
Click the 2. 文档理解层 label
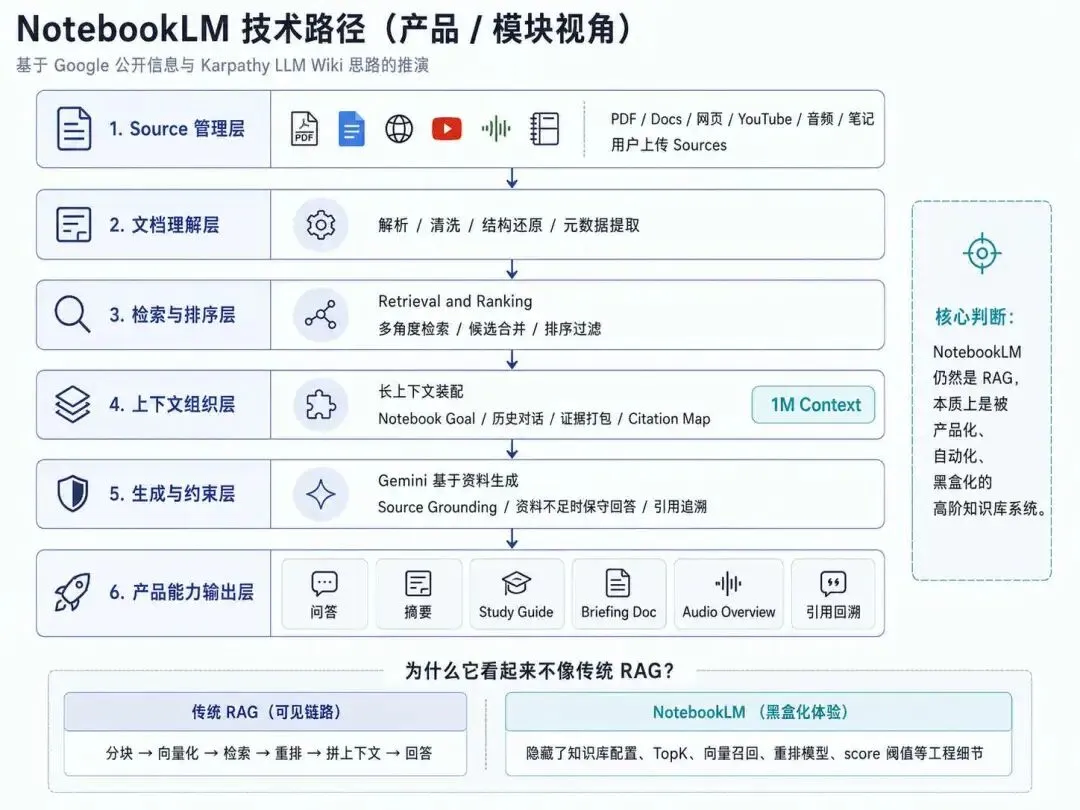click(x=164, y=225)
